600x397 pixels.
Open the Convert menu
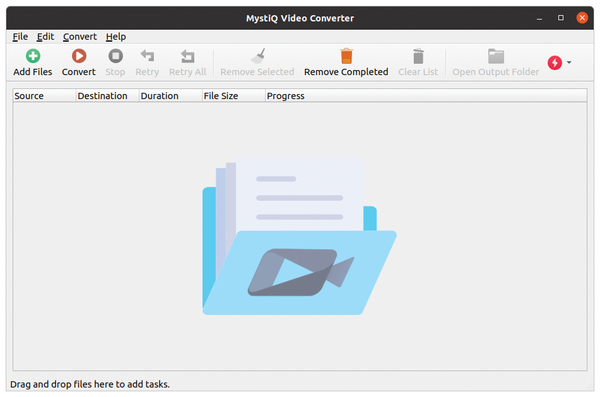pos(80,37)
